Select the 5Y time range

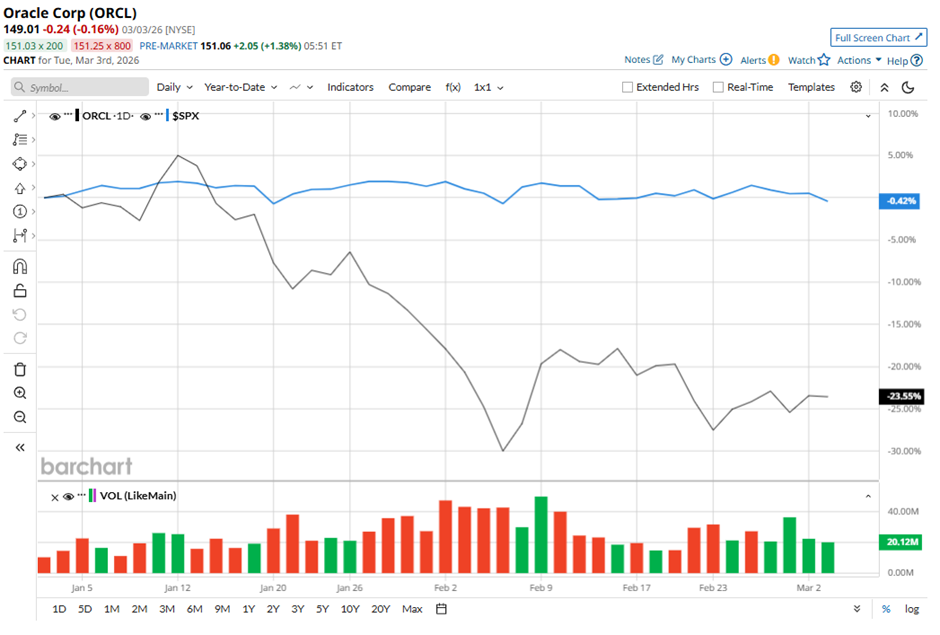323,609
